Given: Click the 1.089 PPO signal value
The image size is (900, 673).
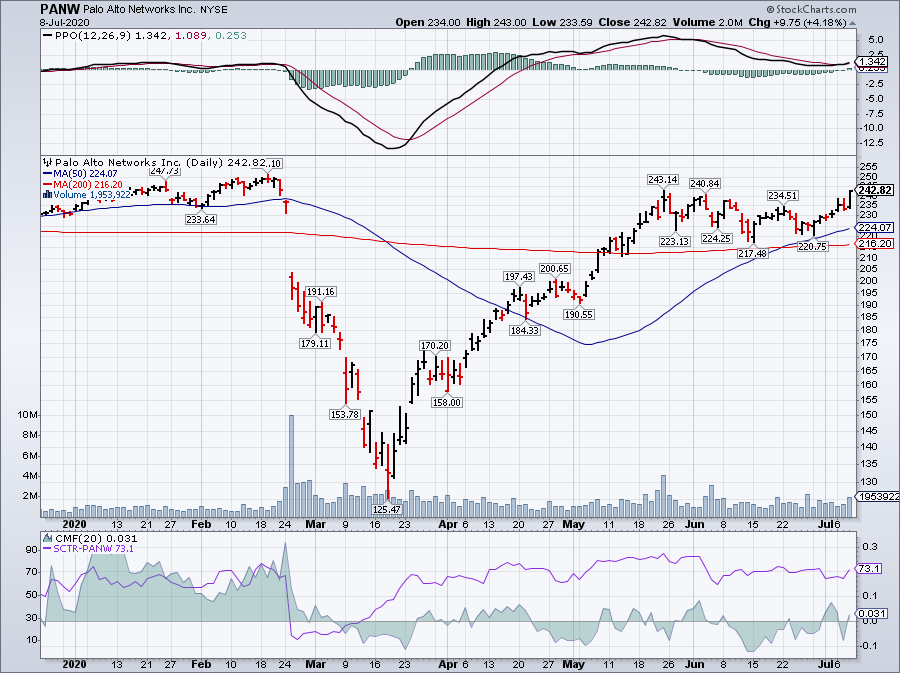Looking at the screenshot, I should pyautogui.click(x=190, y=36).
